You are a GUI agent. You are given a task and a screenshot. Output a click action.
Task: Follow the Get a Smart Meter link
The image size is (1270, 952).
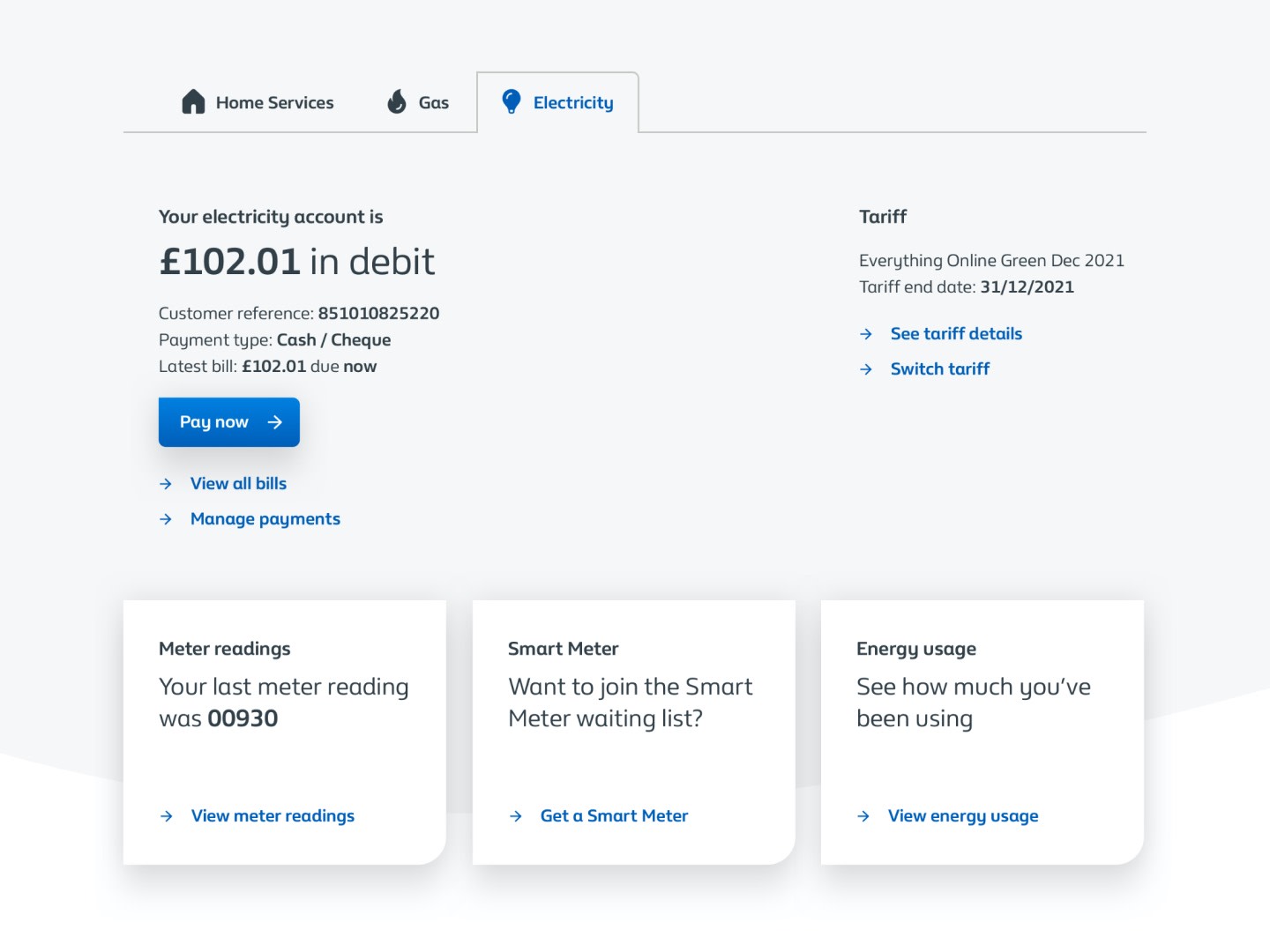[614, 816]
